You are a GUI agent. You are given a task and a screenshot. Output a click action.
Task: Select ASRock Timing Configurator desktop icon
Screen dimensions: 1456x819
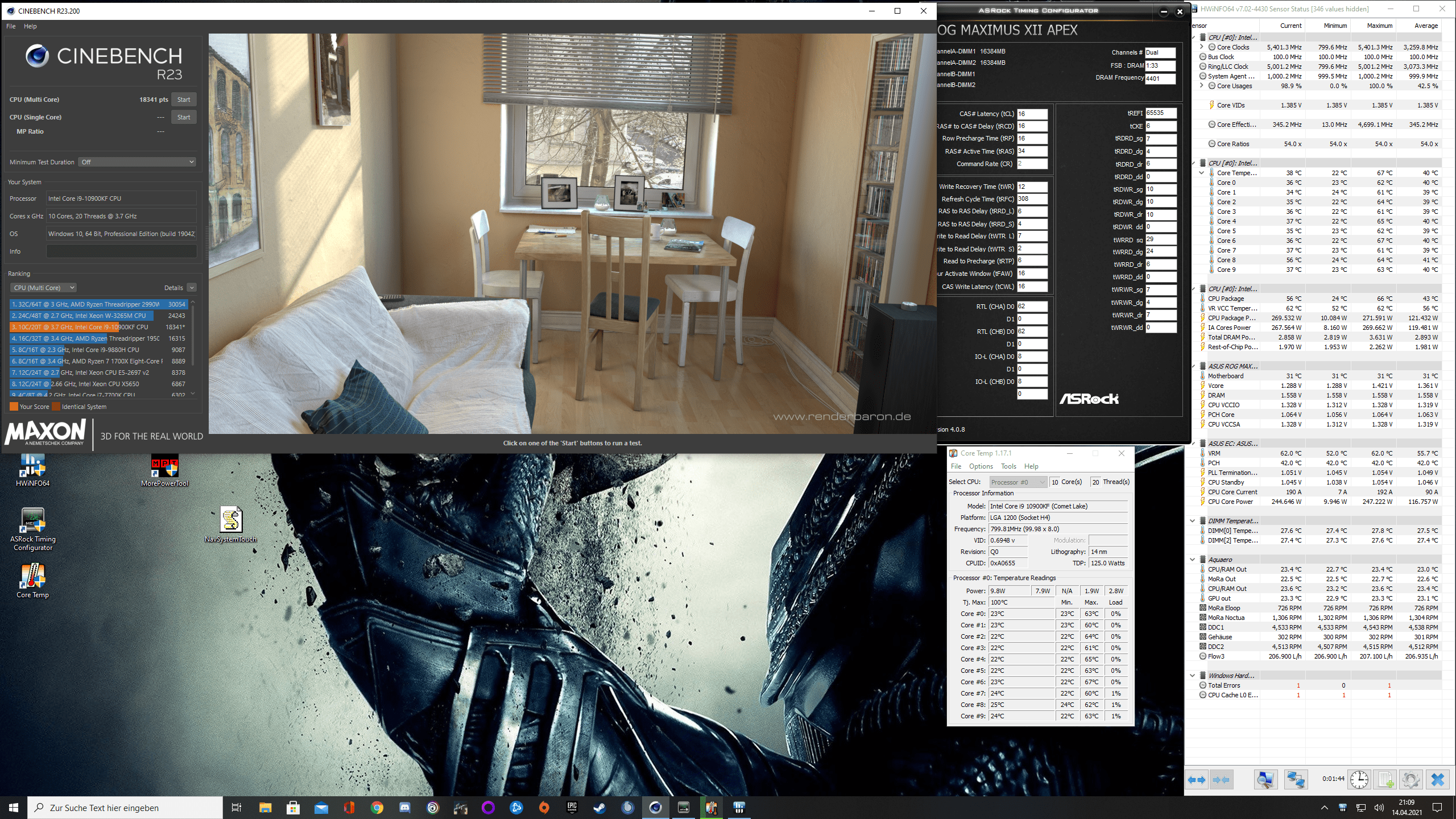pos(33,530)
